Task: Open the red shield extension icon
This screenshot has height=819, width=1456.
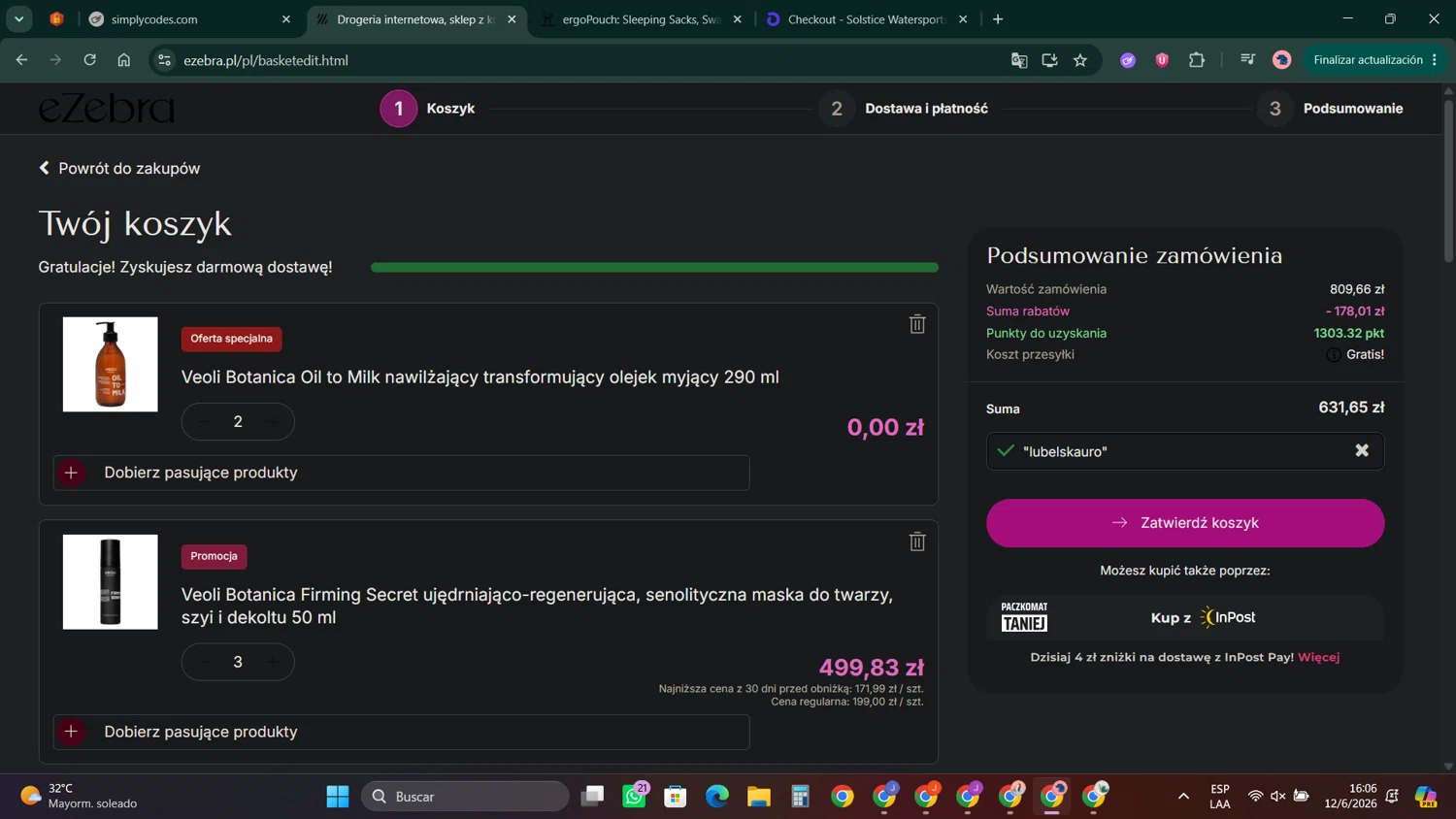Action: tap(1162, 60)
